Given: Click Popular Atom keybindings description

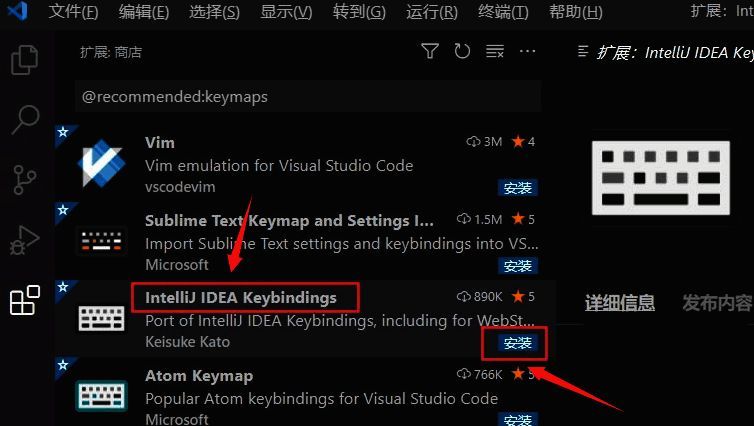Looking at the screenshot, I should (321, 399).
